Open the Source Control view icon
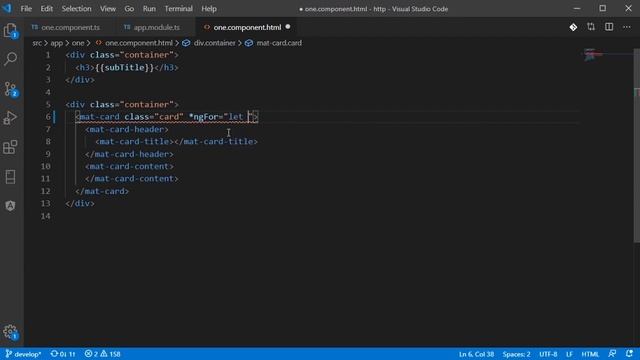Image resolution: width=640 pixels, height=360 pixels. coord(10,89)
